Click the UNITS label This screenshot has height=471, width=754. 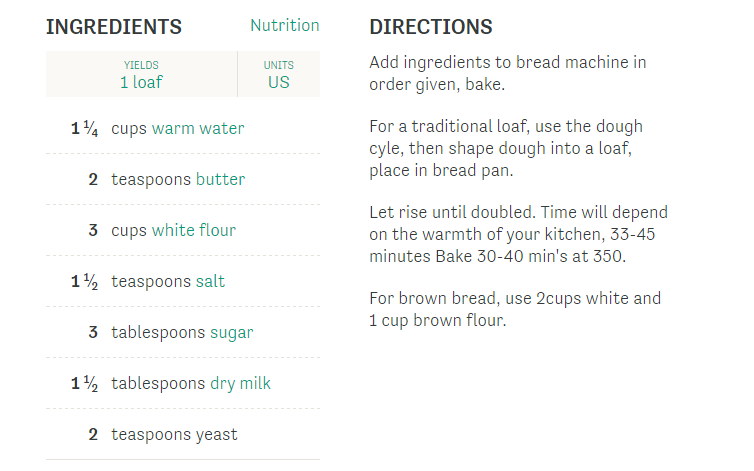click(279, 65)
